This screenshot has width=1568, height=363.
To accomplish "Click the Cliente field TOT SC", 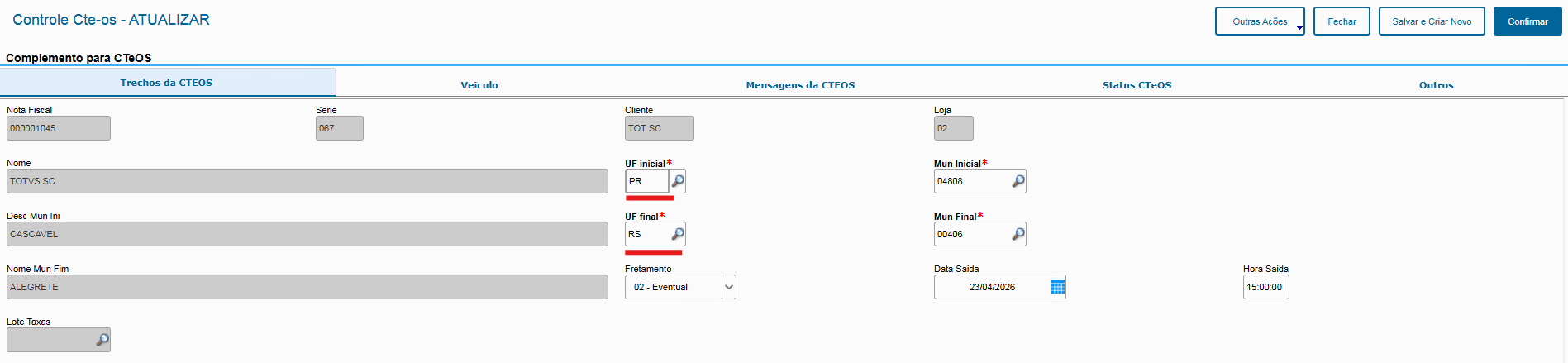I will tap(660, 128).
